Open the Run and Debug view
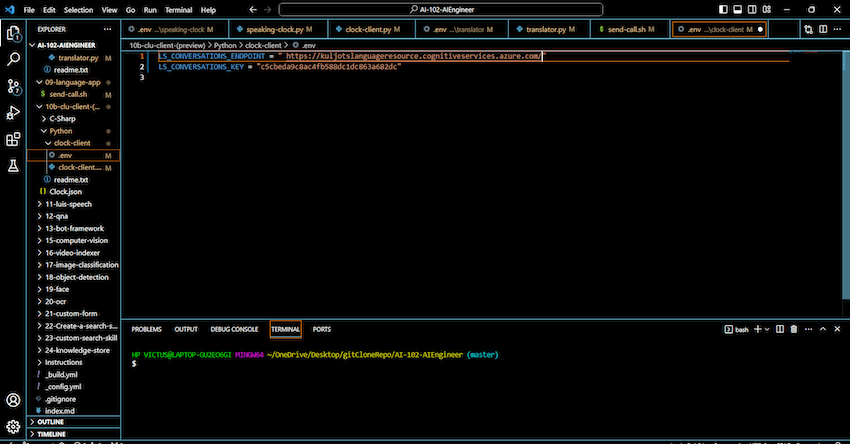The image size is (850, 444). (13, 113)
